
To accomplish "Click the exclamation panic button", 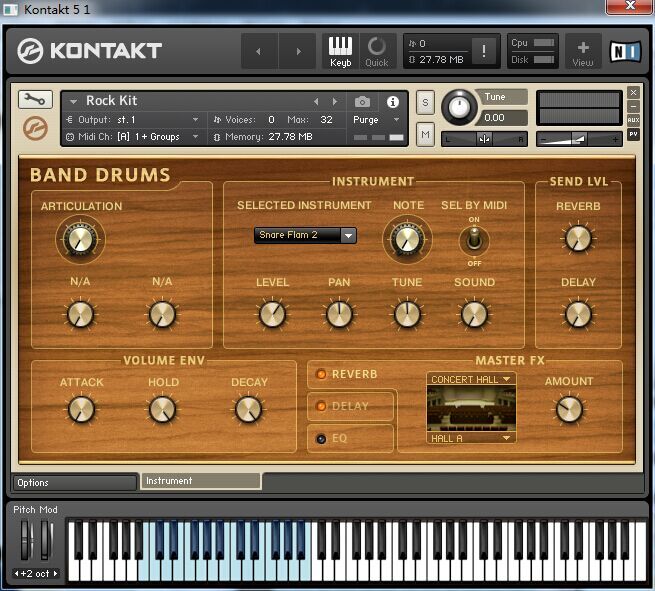I will click(484, 51).
